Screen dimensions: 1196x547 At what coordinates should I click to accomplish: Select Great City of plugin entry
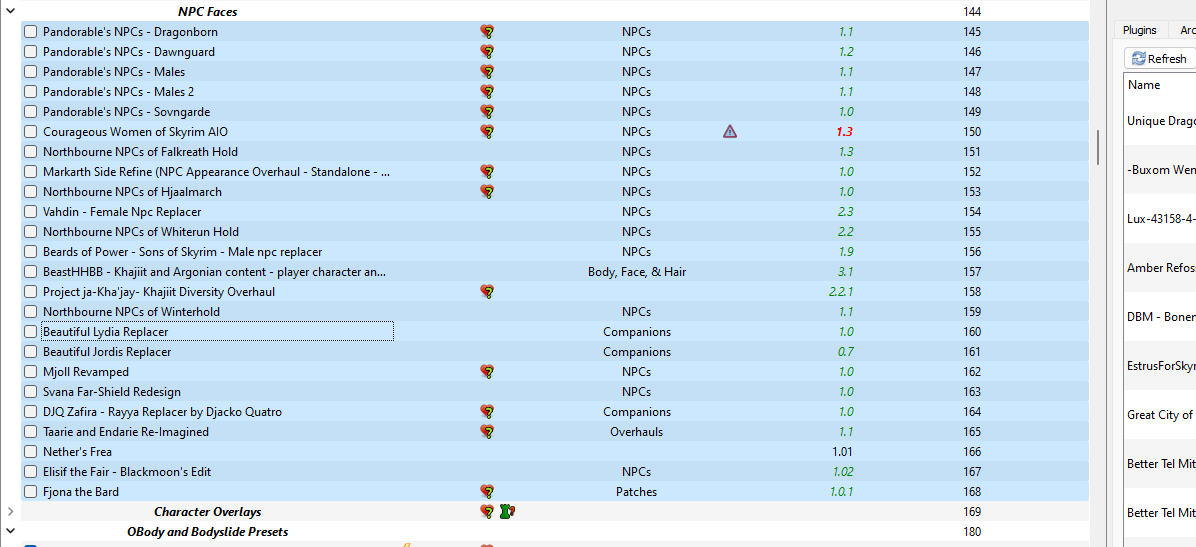coord(1161,415)
